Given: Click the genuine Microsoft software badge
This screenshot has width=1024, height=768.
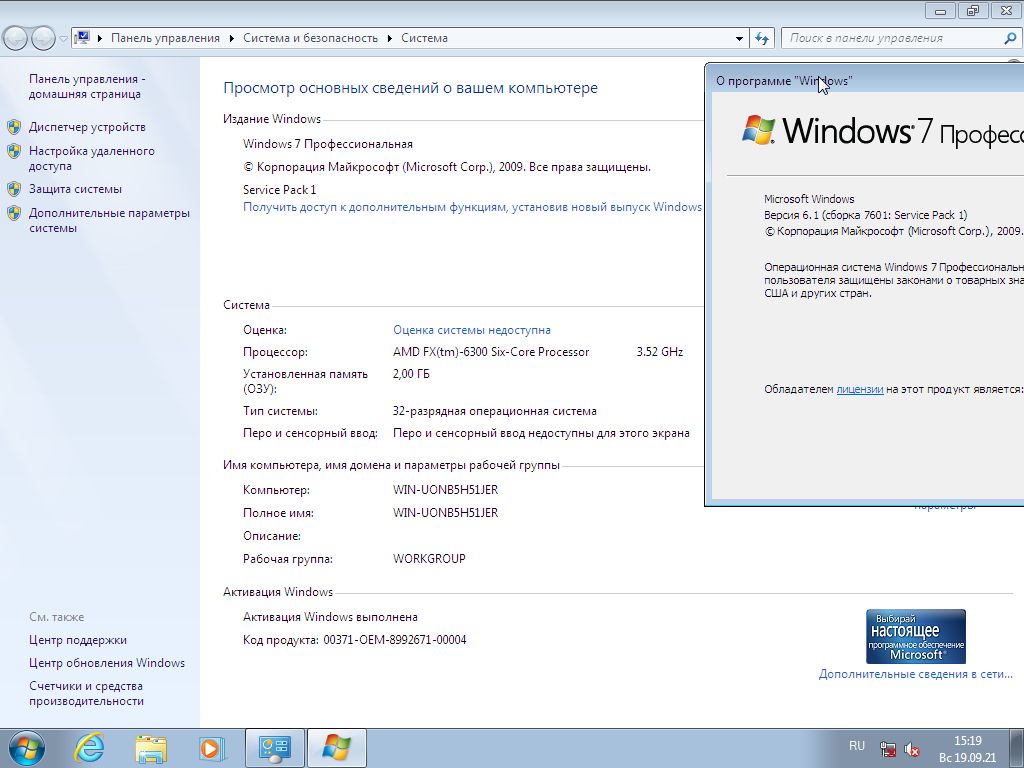Looking at the screenshot, I should tap(916, 637).
